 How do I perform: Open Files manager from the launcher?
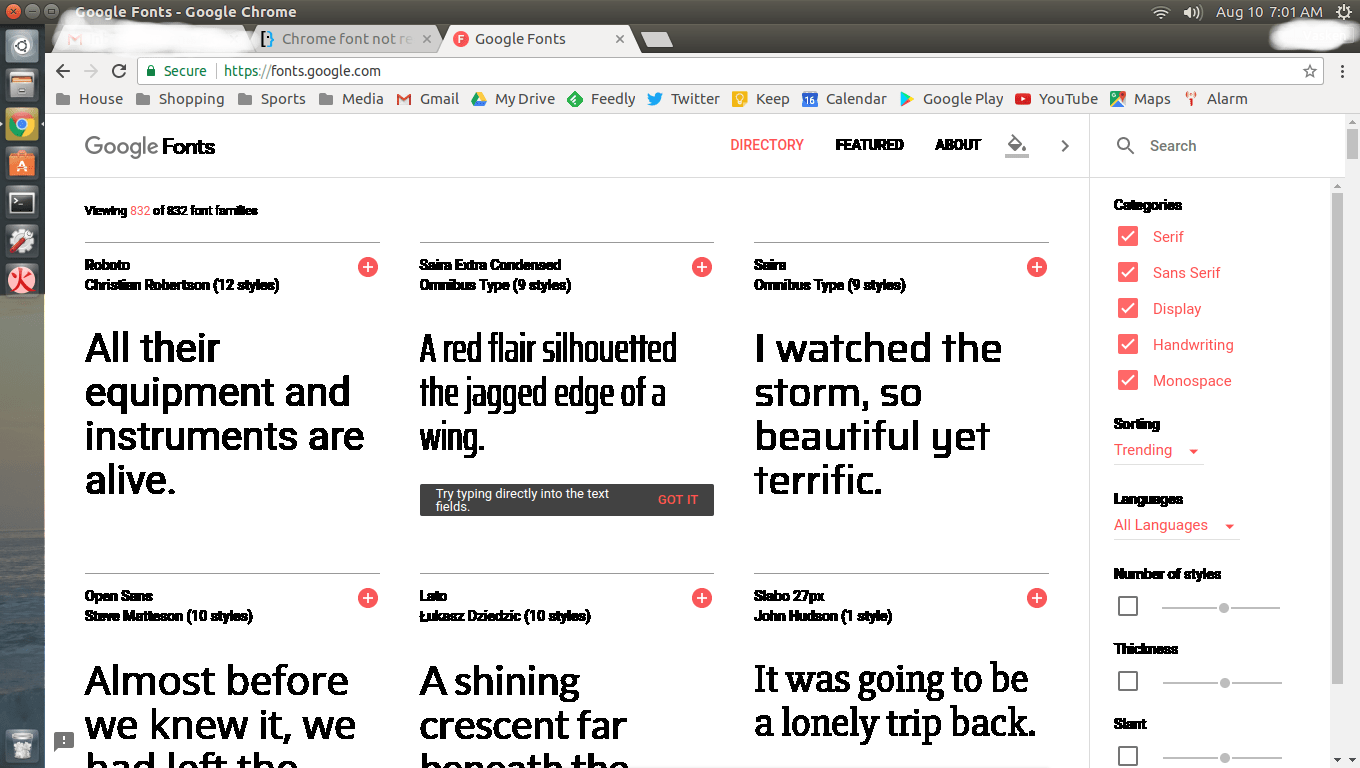(22, 84)
